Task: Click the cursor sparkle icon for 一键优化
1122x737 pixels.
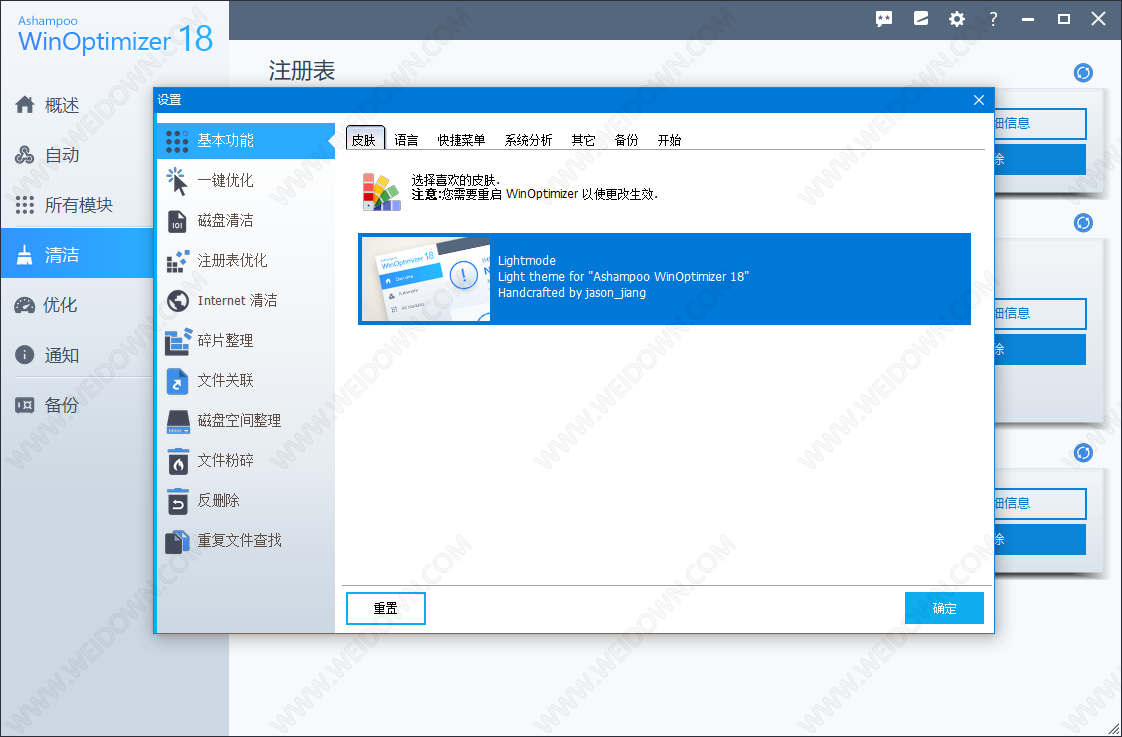Action: coord(177,181)
